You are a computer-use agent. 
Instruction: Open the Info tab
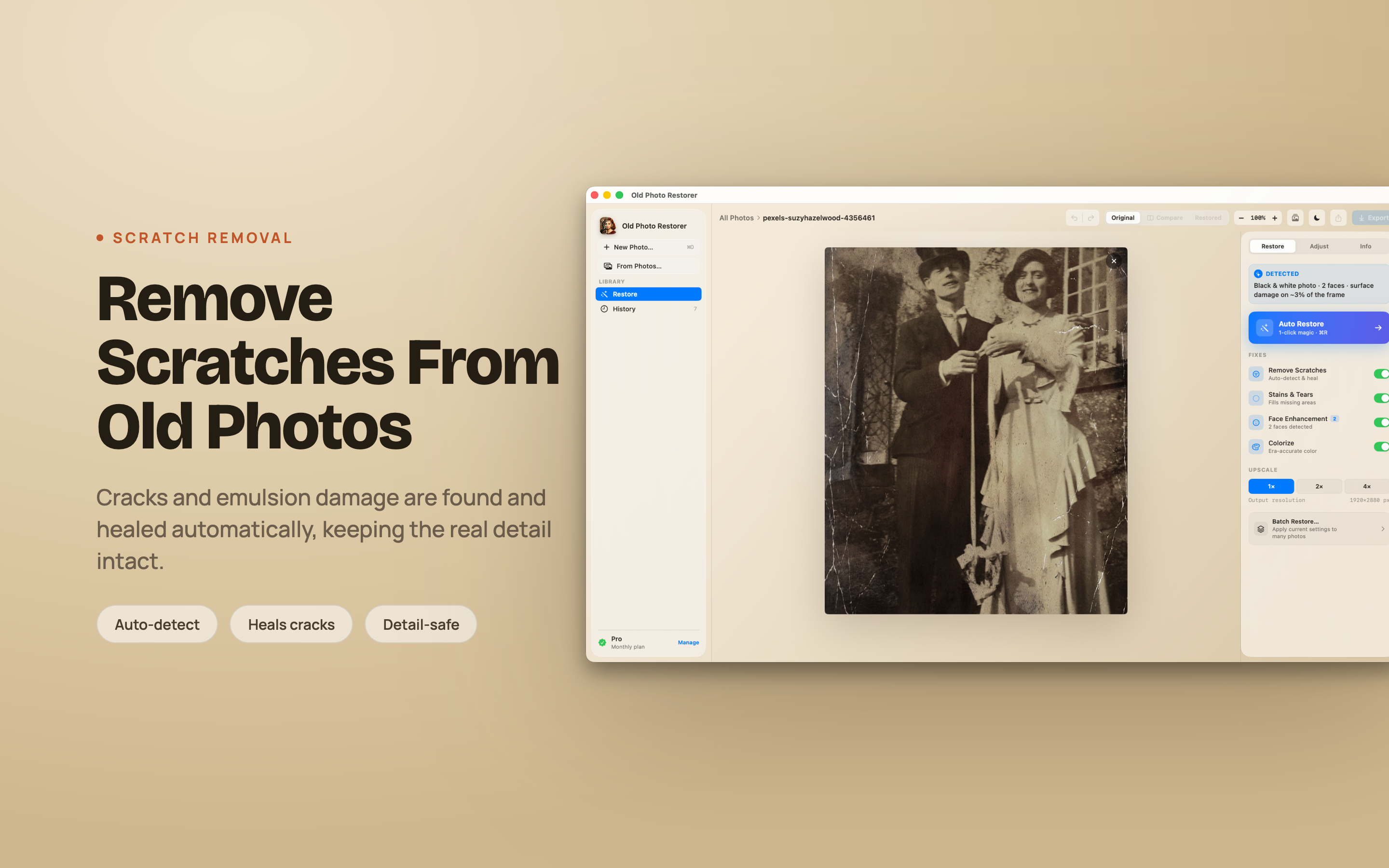coord(1365,246)
